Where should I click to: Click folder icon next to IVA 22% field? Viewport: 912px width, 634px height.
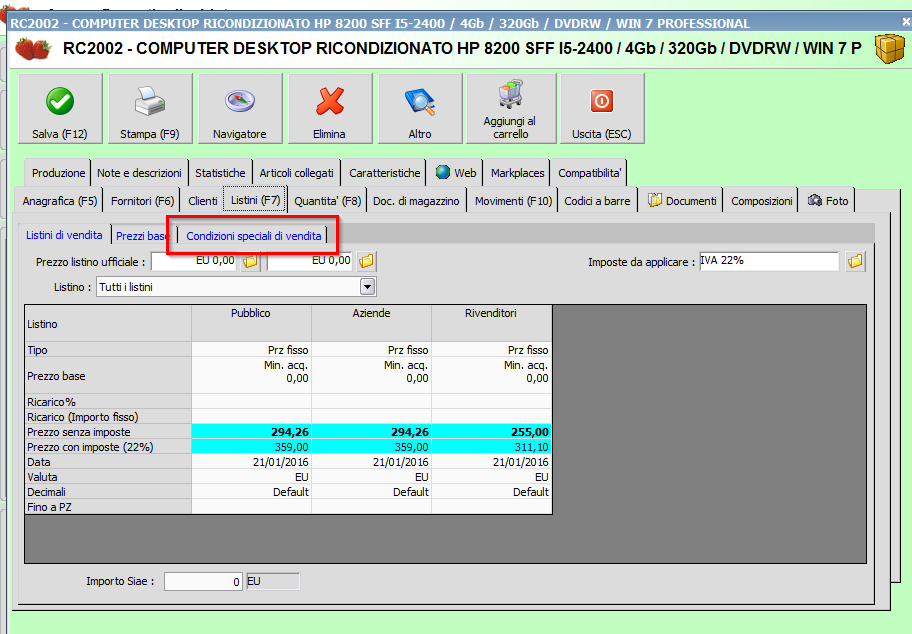pyautogui.click(x=855, y=261)
